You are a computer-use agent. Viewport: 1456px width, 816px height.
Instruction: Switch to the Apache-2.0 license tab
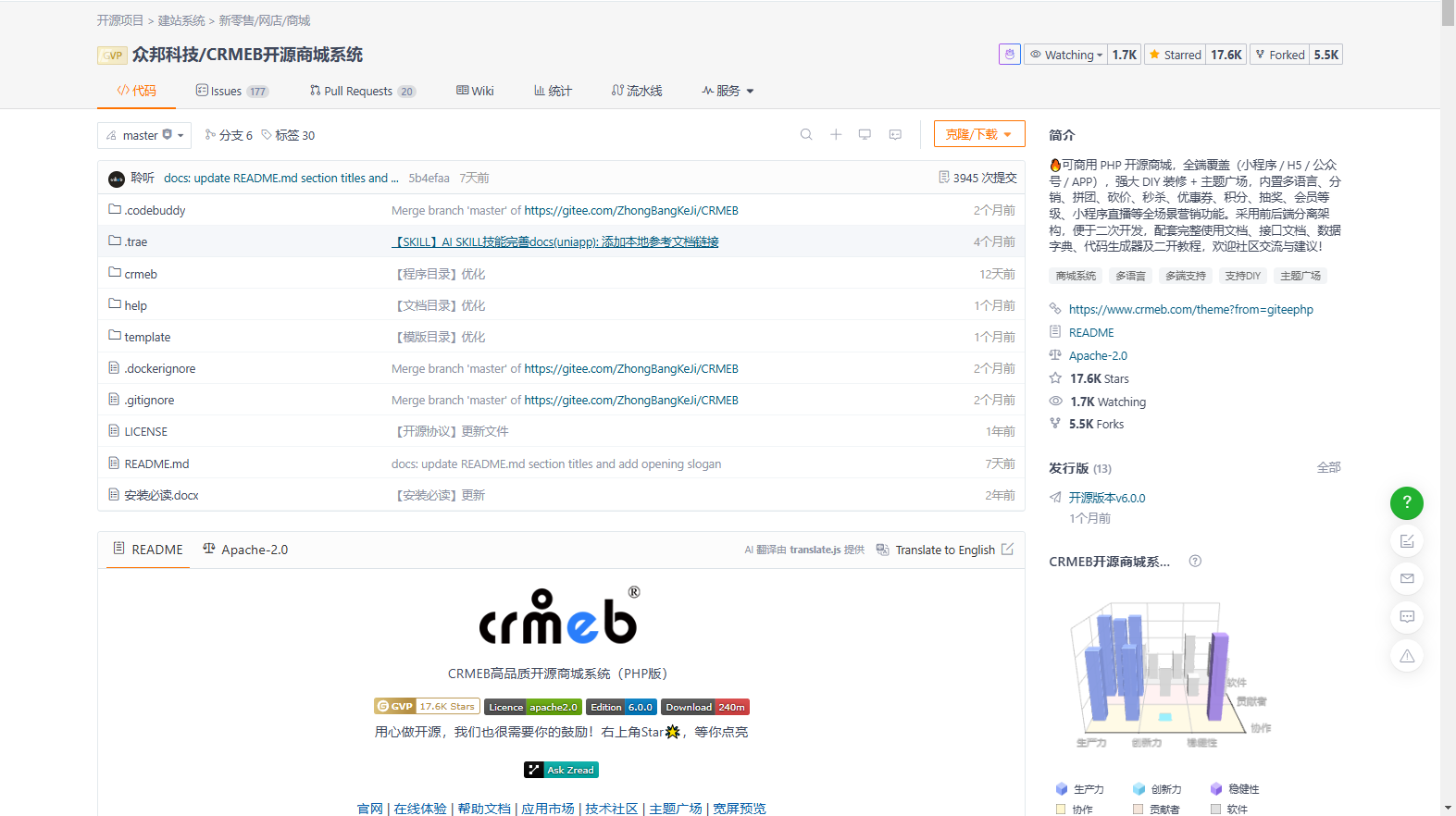coord(245,550)
